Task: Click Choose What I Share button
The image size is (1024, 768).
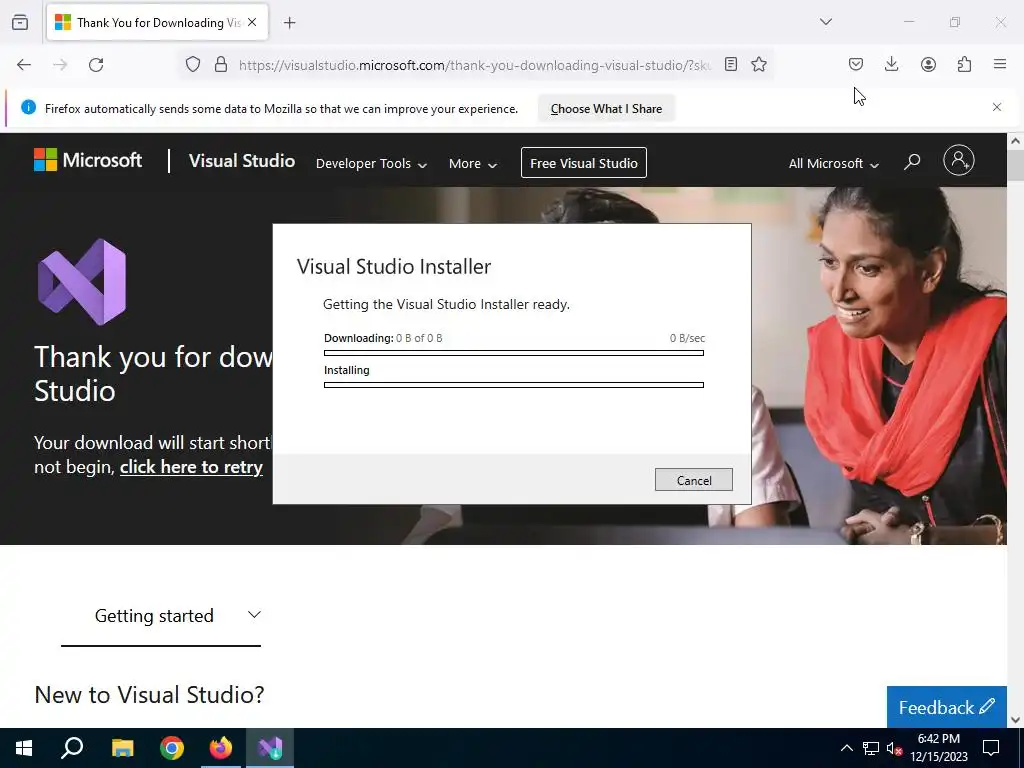Action: click(x=606, y=109)
